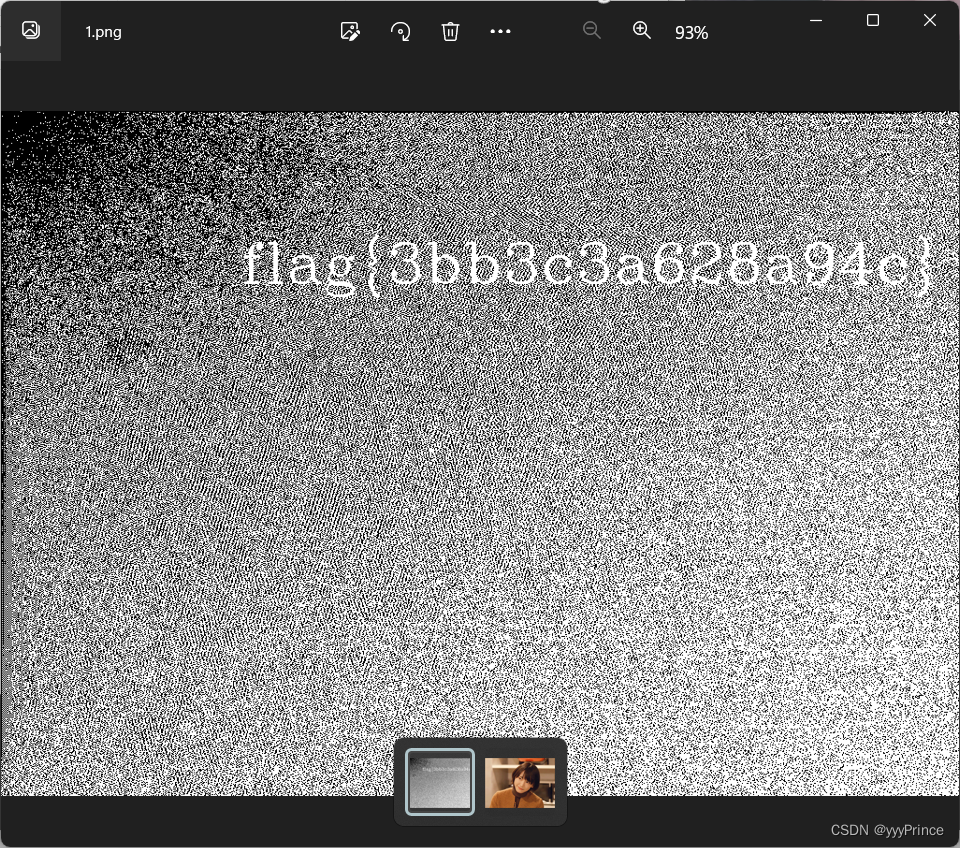Click the 1.png filename label
960x848 pixels.
pyautogui.click(x=102, y=31)
